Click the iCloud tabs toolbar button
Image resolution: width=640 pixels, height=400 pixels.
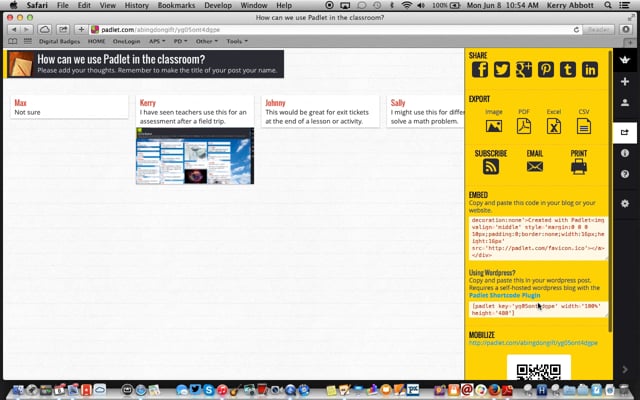pos(44,29)
